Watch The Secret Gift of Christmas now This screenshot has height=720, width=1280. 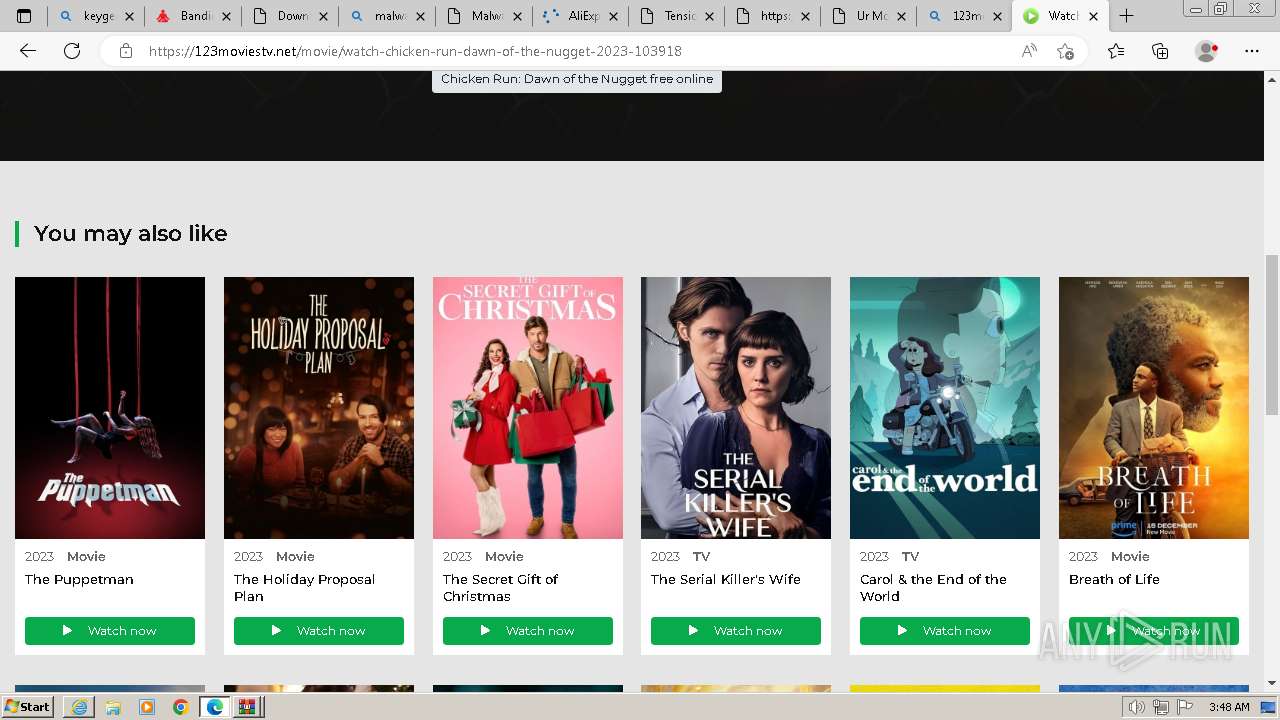(528, 631)
